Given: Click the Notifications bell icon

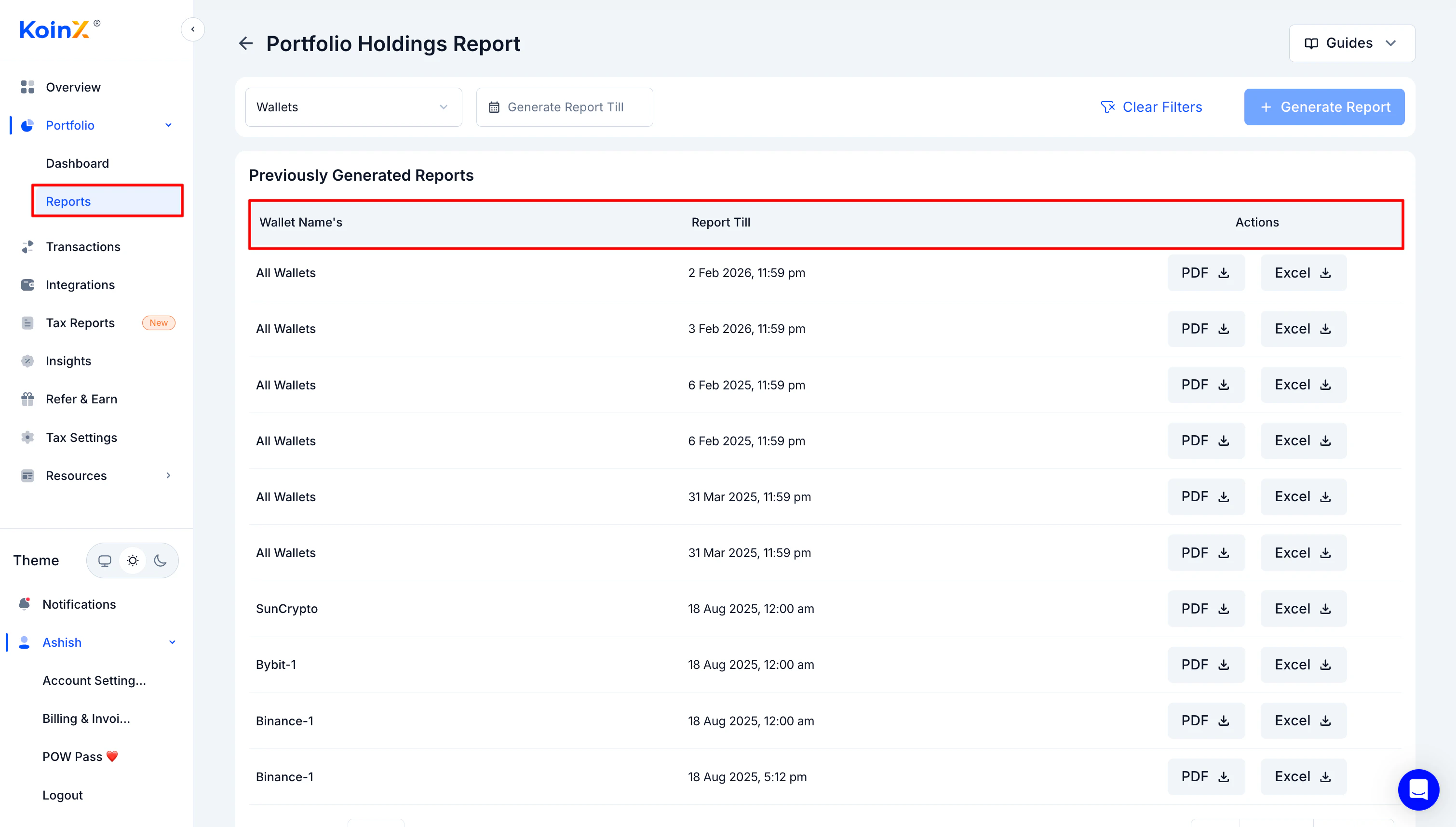Looking at the screenshot, I should (x=25, y=604).
